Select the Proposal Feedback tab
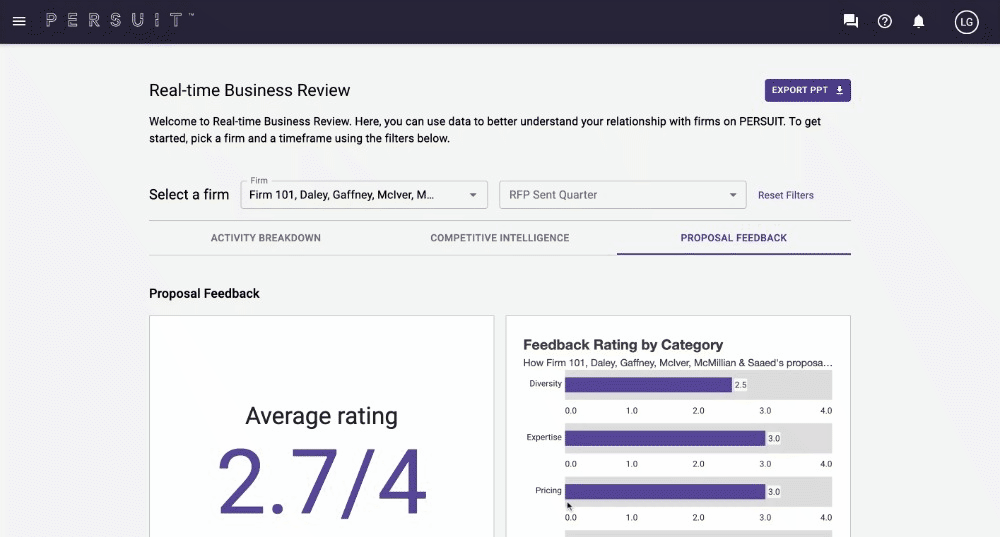Viewport: 1000px width, 537px height. pos(733,238)
